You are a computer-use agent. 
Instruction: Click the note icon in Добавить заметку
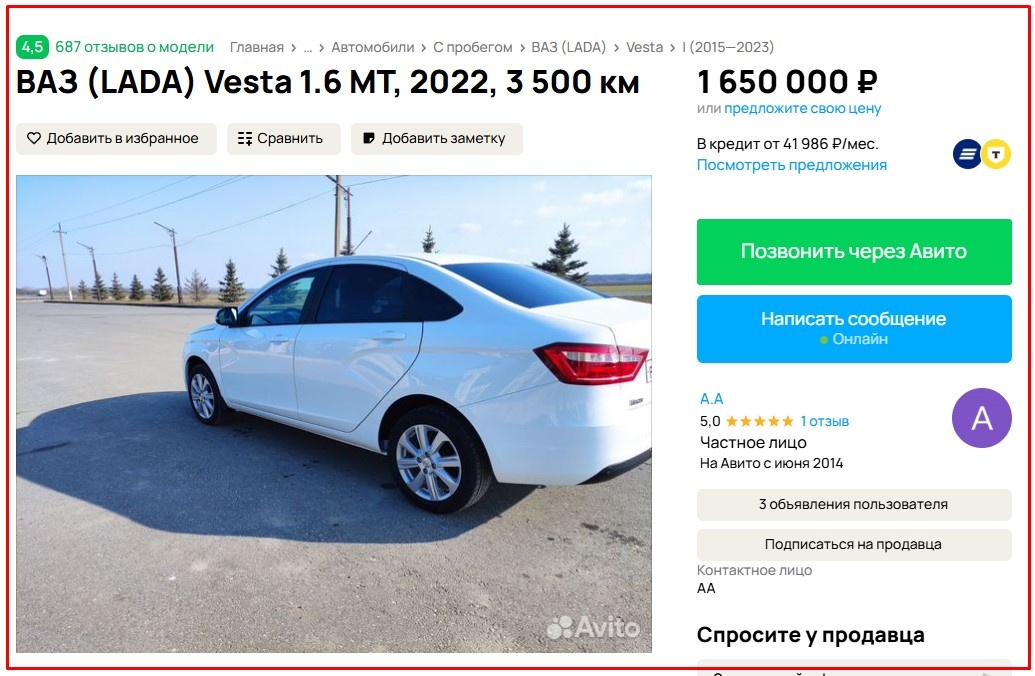tap(369, 139)
